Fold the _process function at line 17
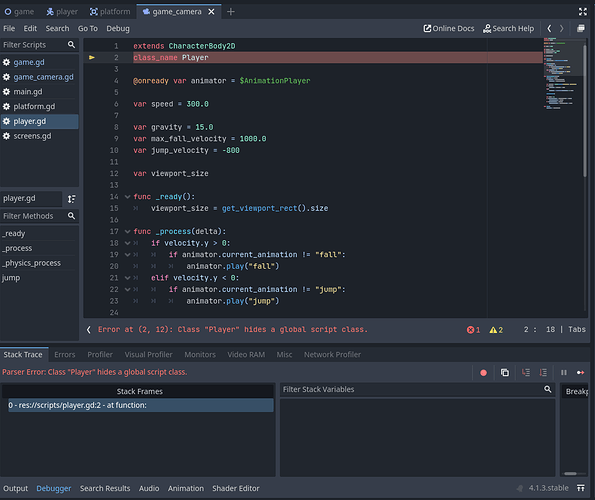595x500 pixels. [x=128, y=231]
